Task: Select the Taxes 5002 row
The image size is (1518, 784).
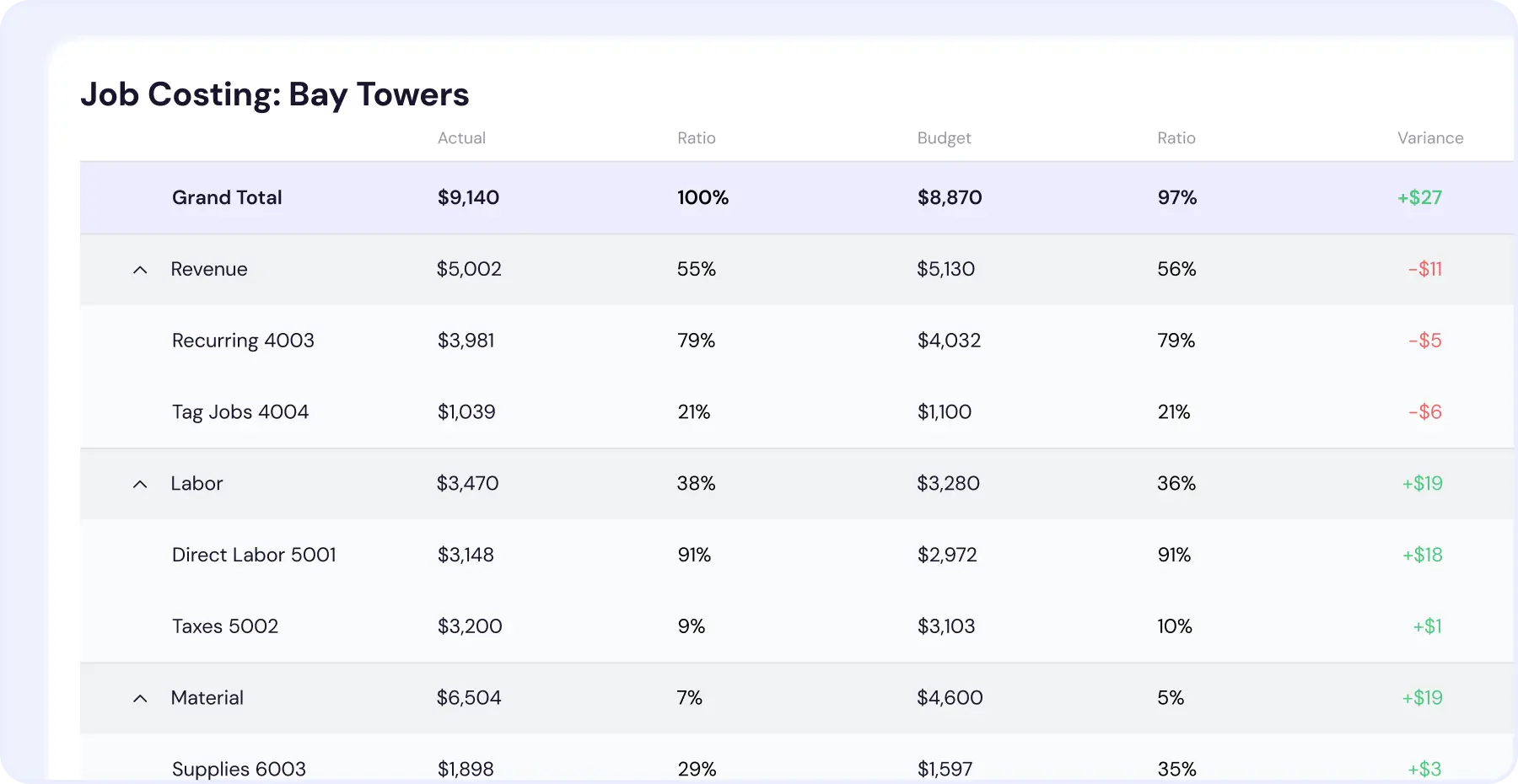Action: (225, 626)
